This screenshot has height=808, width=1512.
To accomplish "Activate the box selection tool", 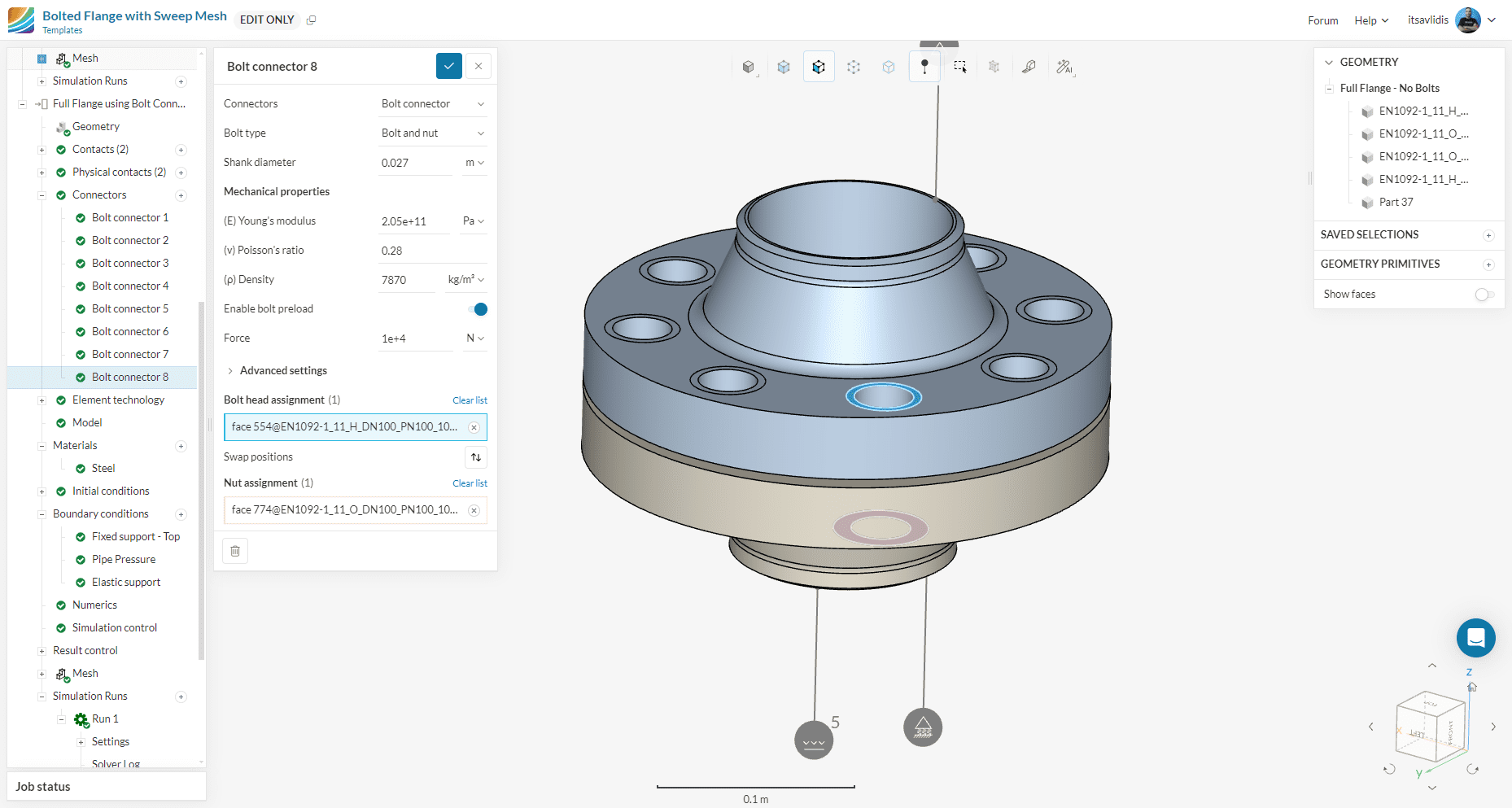I will tap(960, 67).
